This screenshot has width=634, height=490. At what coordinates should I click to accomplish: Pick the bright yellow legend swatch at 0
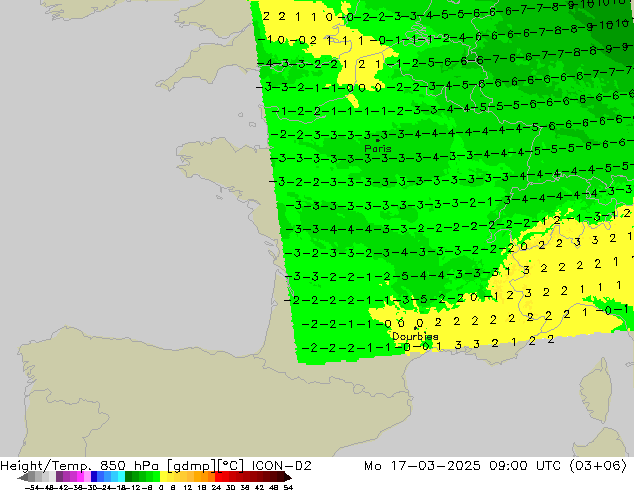tap(163, 477)
